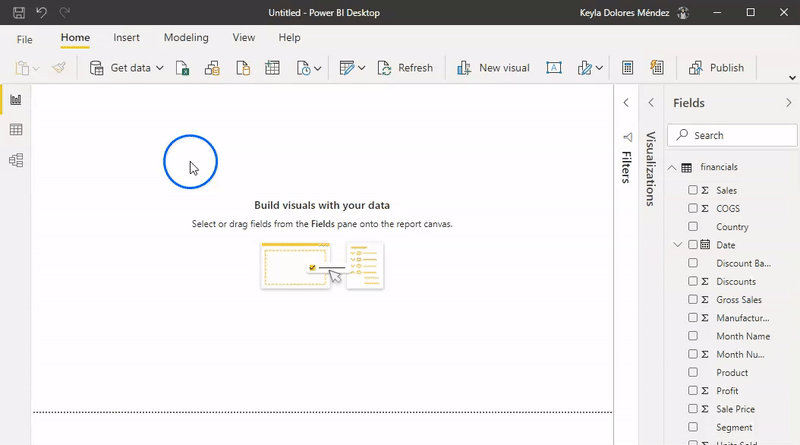This screenshot has height=445, width=800.
Task: Check the Discounts field checkbox
Action: coord(692,281)
